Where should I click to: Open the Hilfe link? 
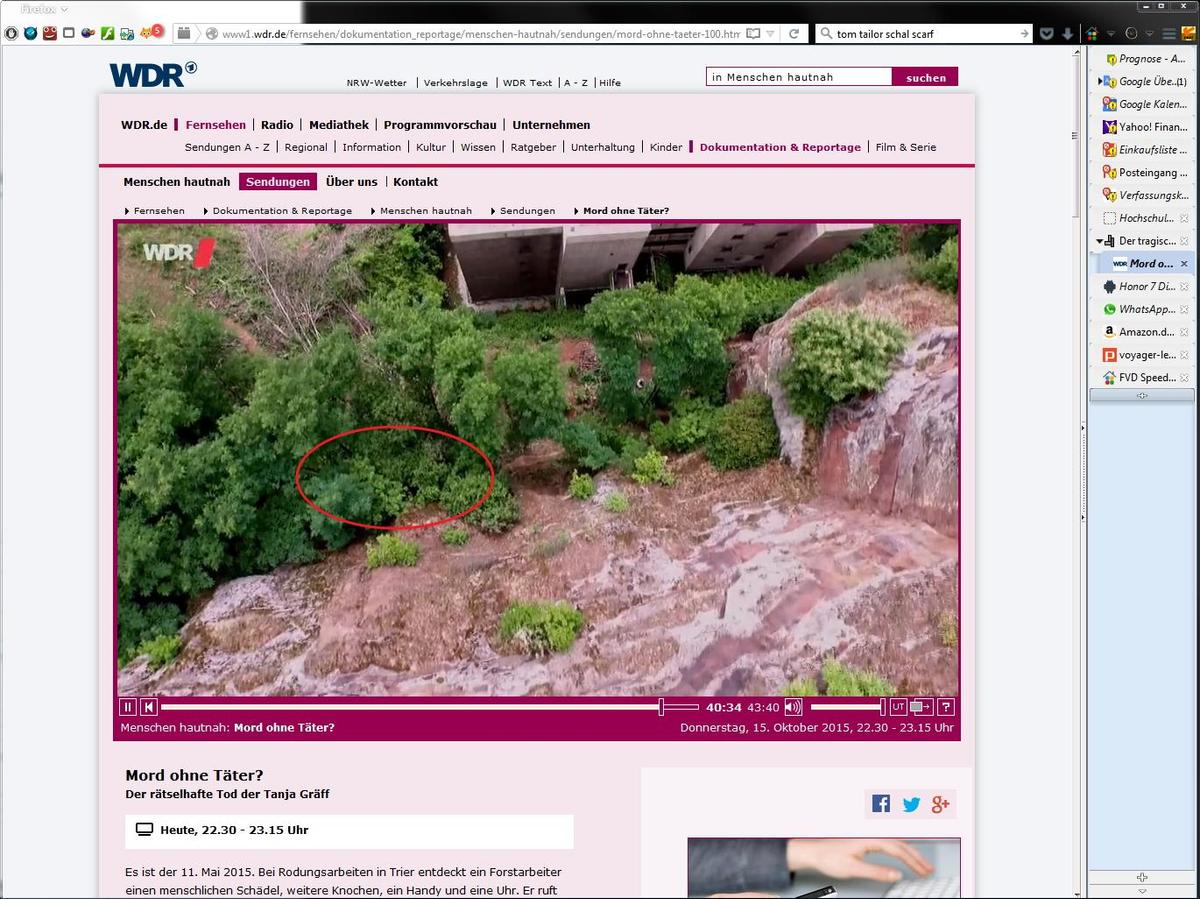(610, 83)
